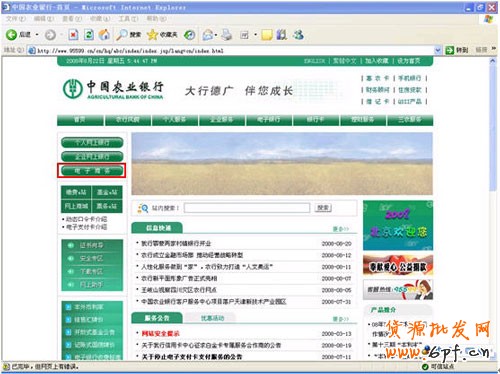
Task: Click the site search 搜索 button
Action: [x=323, y=208]
